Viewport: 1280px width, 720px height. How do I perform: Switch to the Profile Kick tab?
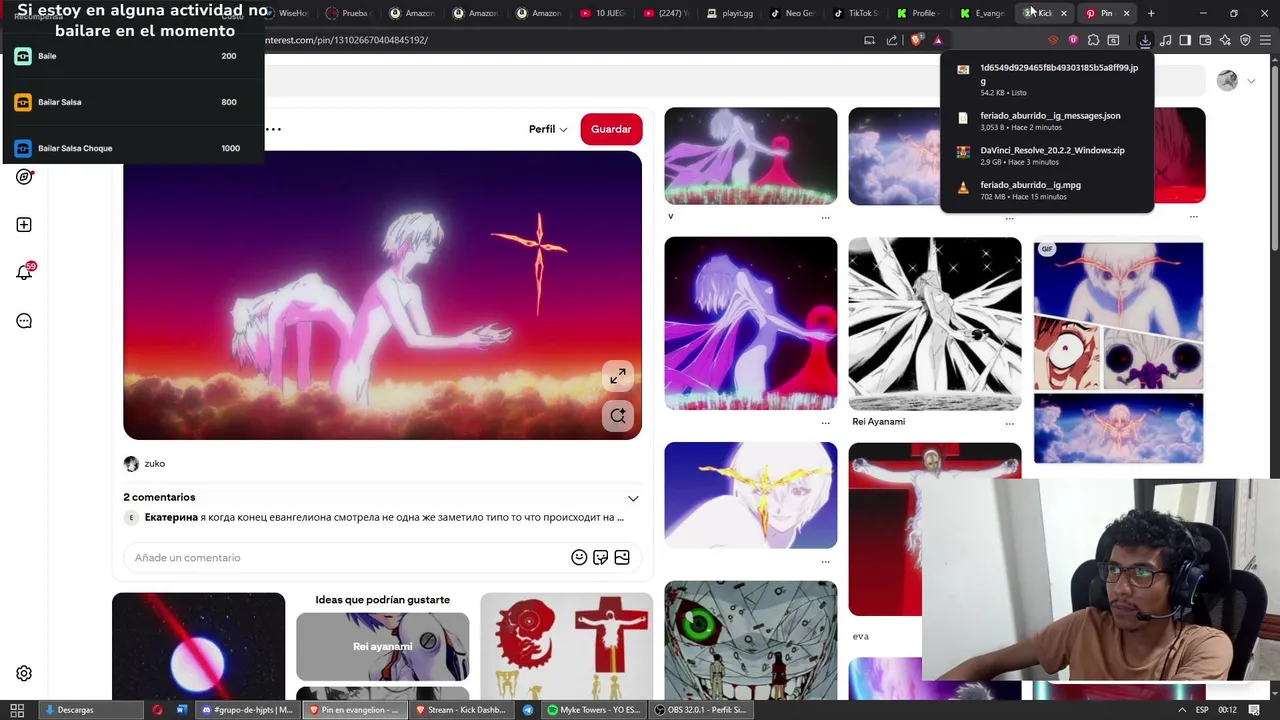tap(918, 13)
